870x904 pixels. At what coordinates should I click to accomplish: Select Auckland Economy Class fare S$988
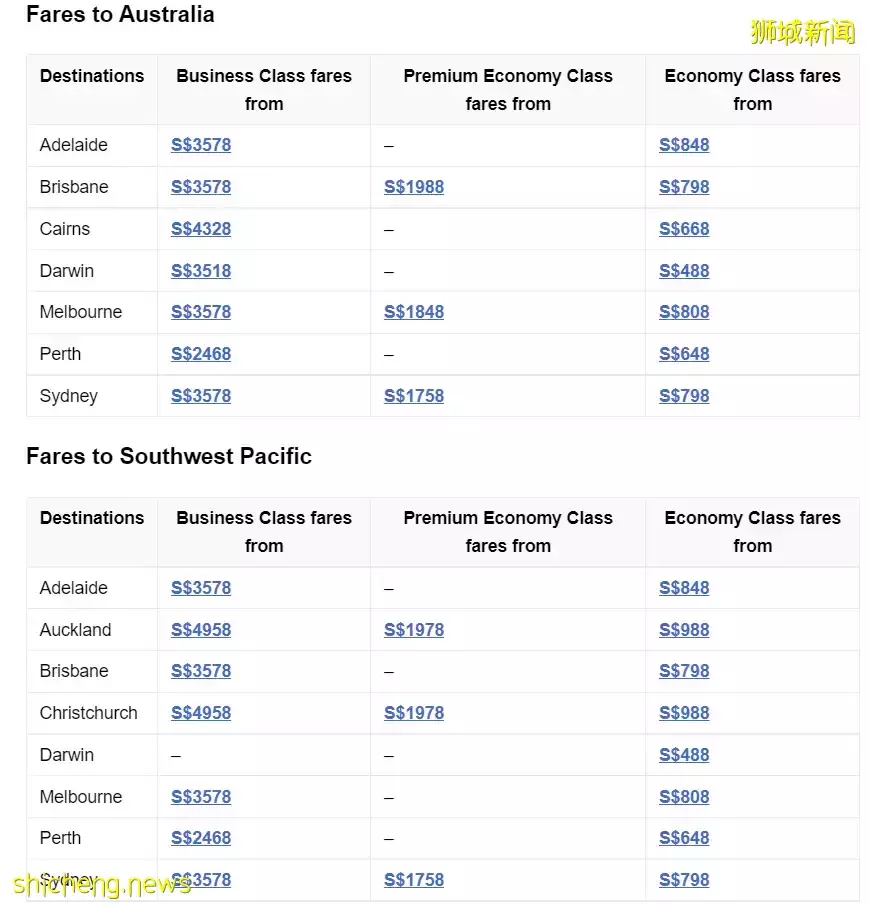coord(684,630)
